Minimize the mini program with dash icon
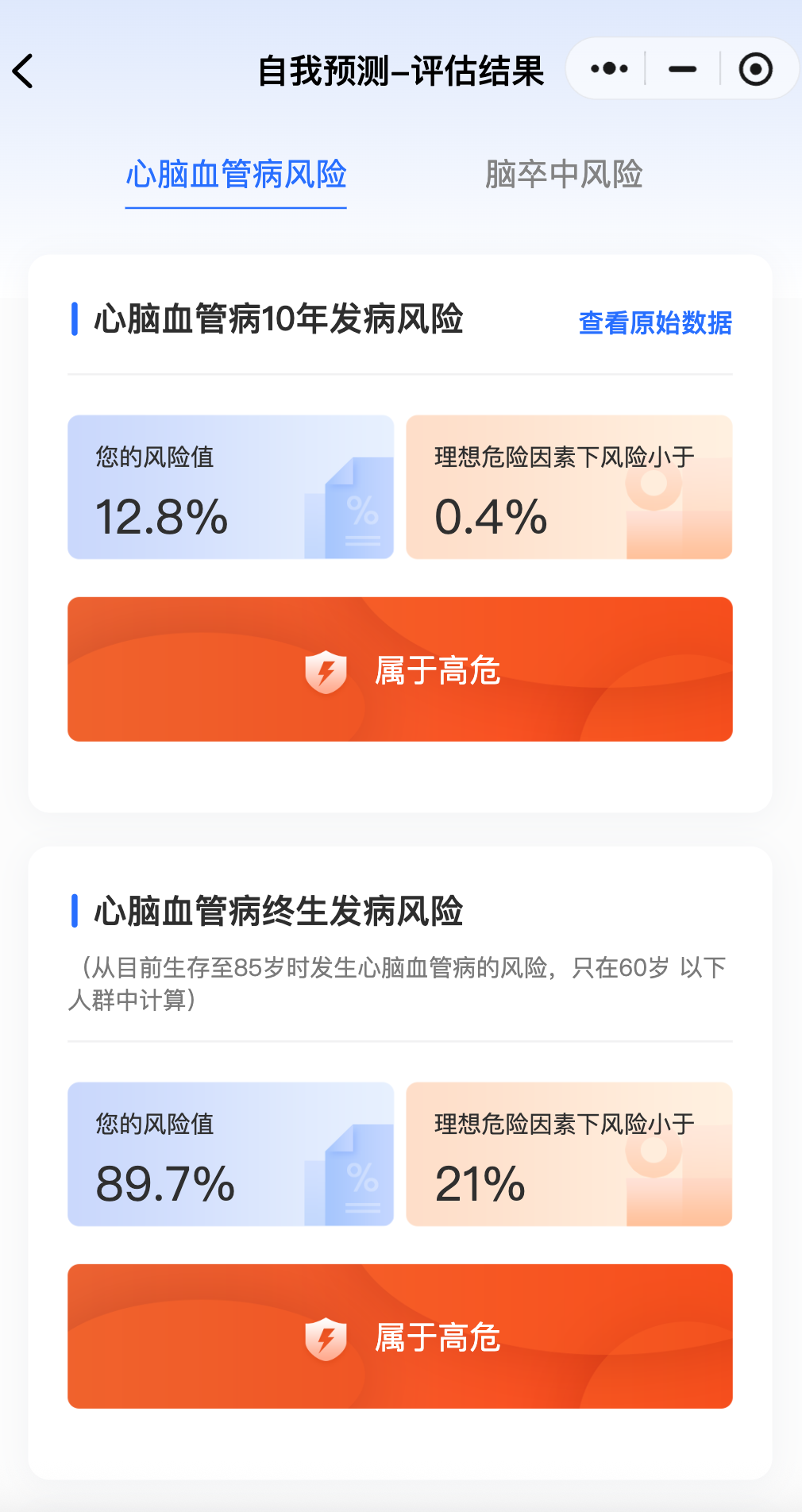Screen dimensions: 802x1512 (x=682, y=69)
